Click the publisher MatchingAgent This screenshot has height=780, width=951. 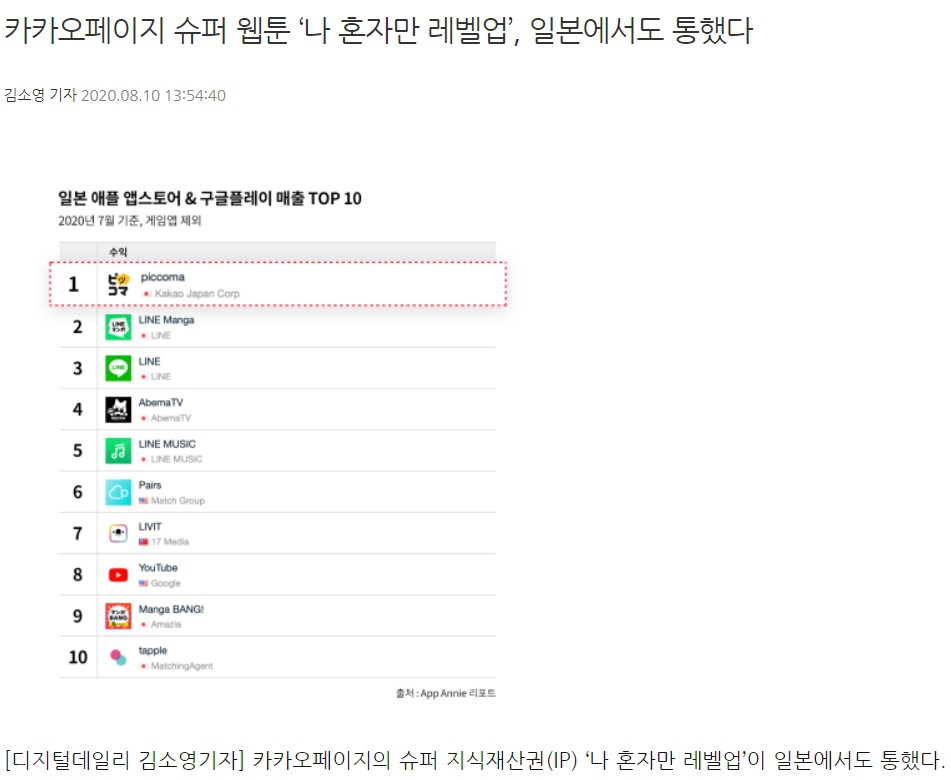[x=182, y=666]
